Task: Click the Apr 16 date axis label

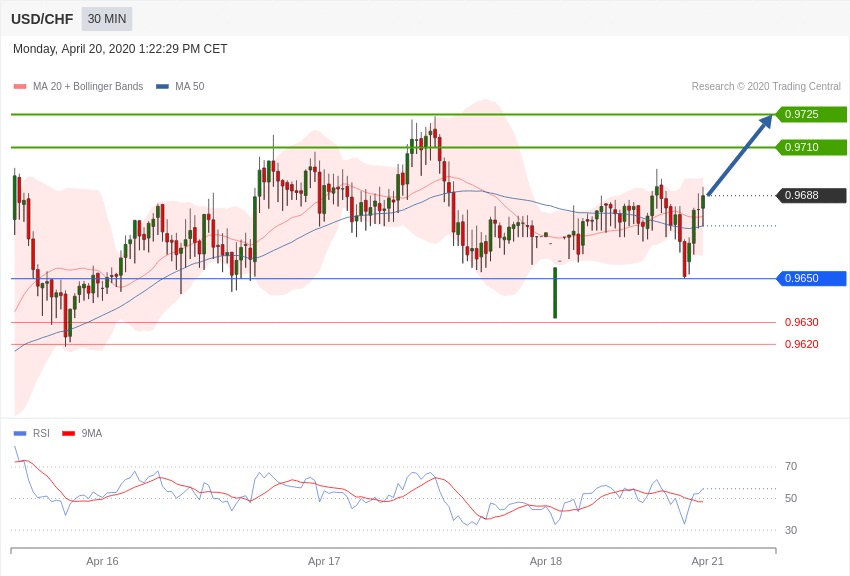Action: click(102, 561)
